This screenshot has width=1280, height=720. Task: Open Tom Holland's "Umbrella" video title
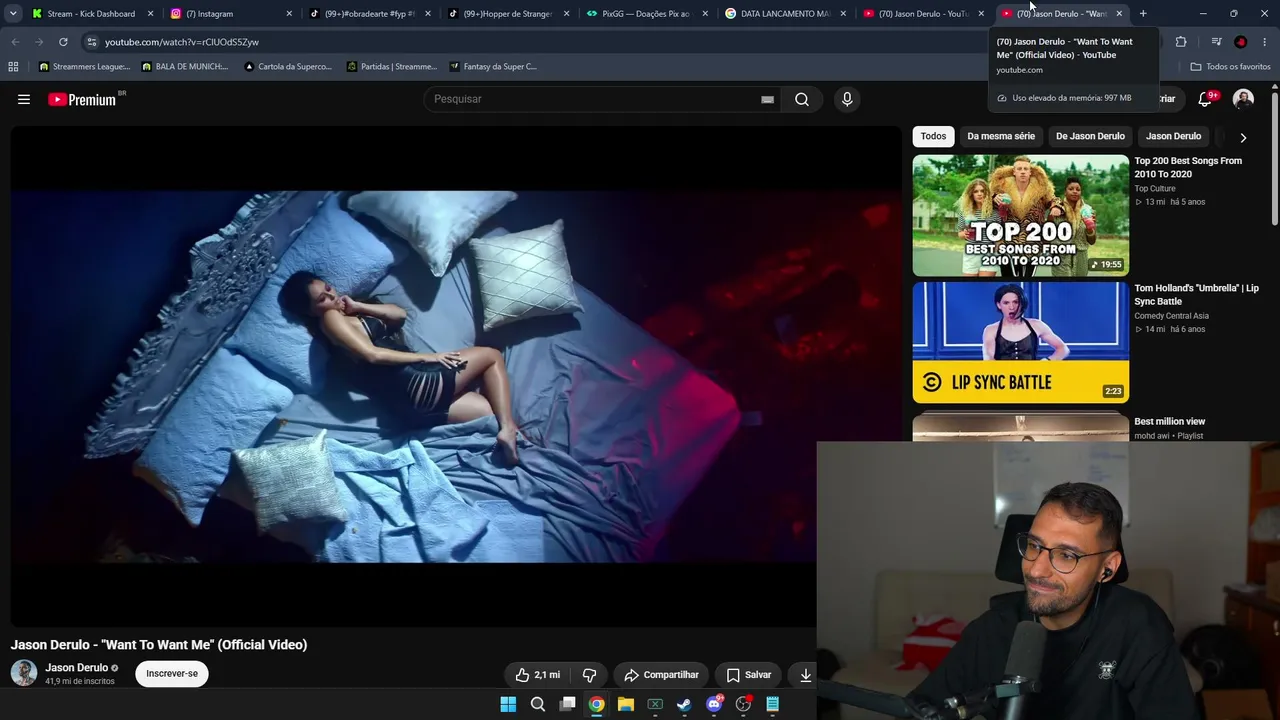tap(1196, 295)
